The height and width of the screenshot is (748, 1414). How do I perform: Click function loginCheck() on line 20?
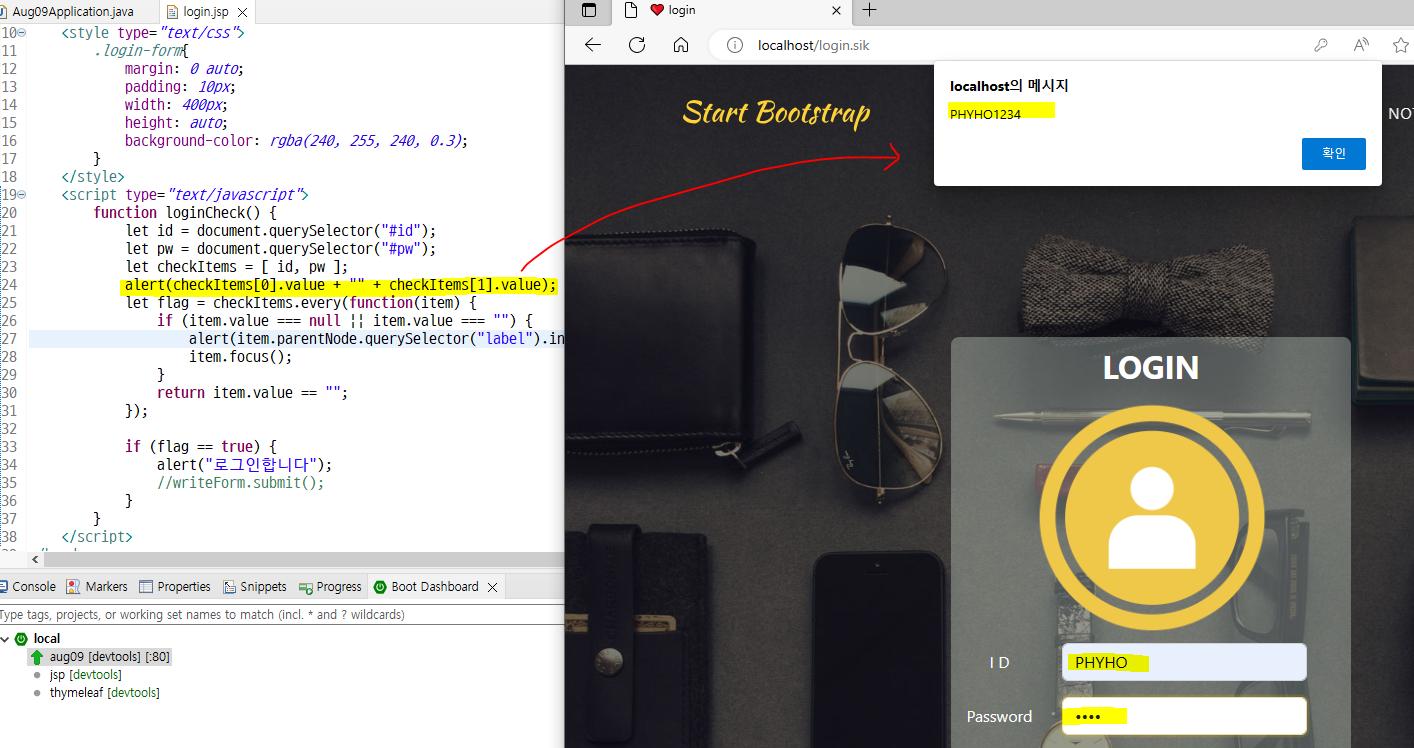click(185, 213)
